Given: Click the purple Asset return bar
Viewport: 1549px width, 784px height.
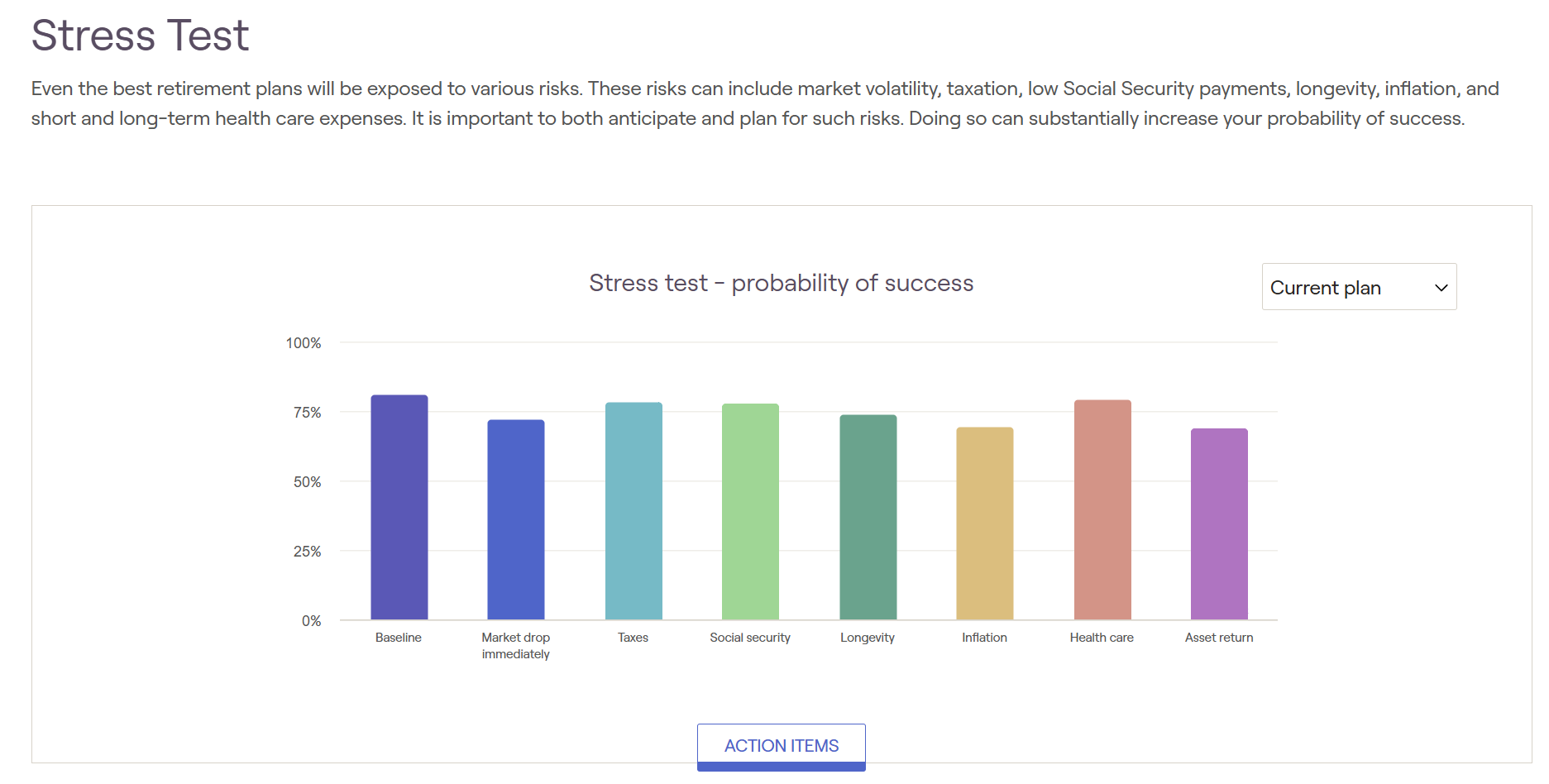Looking at the screenshot, I should pyautogui.click(x=1219, y=523).
